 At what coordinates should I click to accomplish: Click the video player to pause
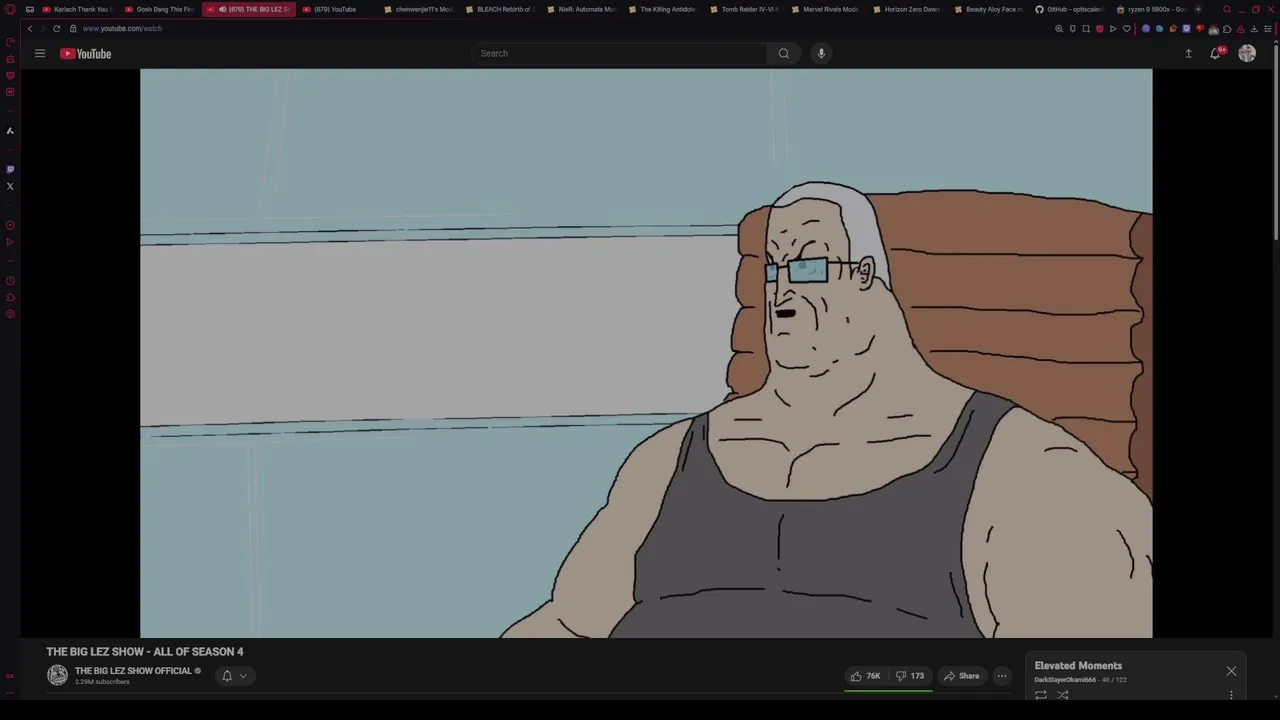pos(646,353)
